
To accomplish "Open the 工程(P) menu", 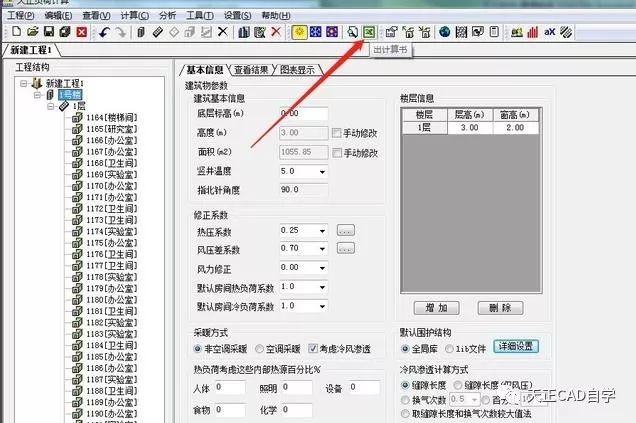I will click(x=21, y=15).
